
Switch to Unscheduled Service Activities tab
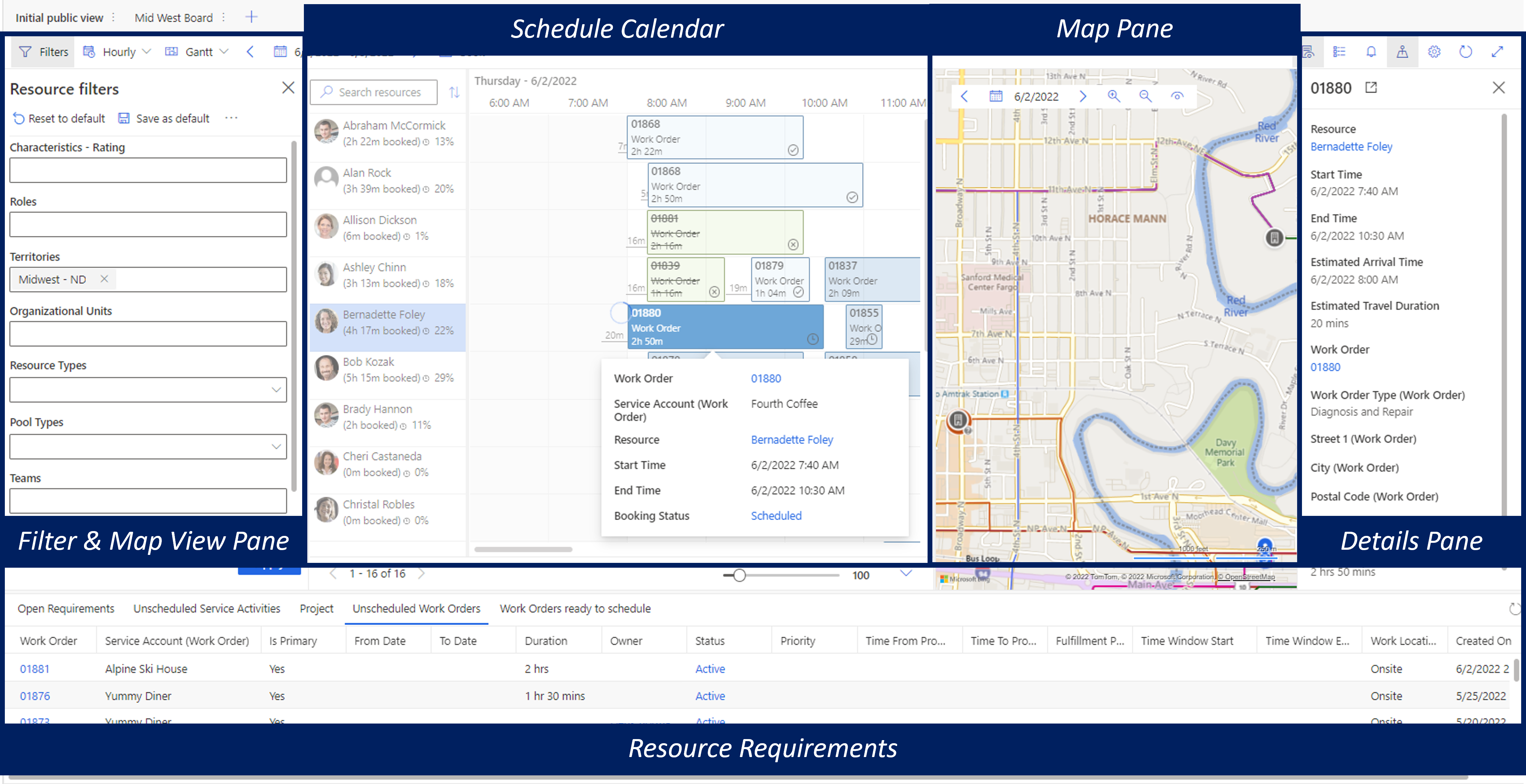click(x=207, y=609)
